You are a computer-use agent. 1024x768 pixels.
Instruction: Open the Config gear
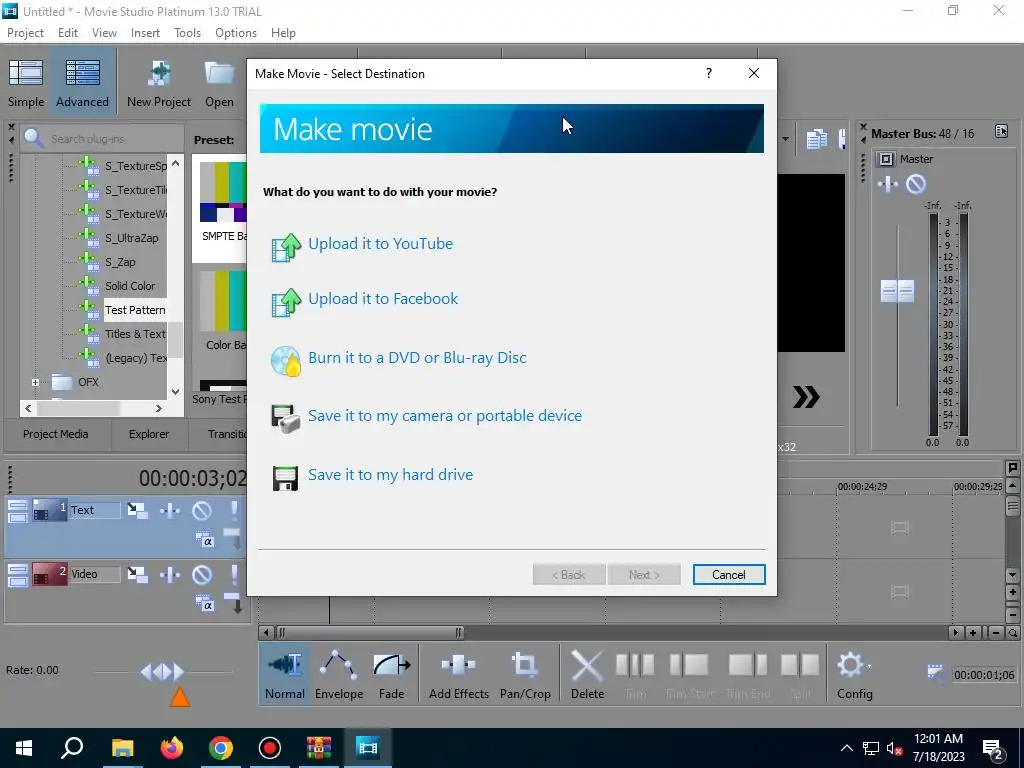tap(854, 674)
